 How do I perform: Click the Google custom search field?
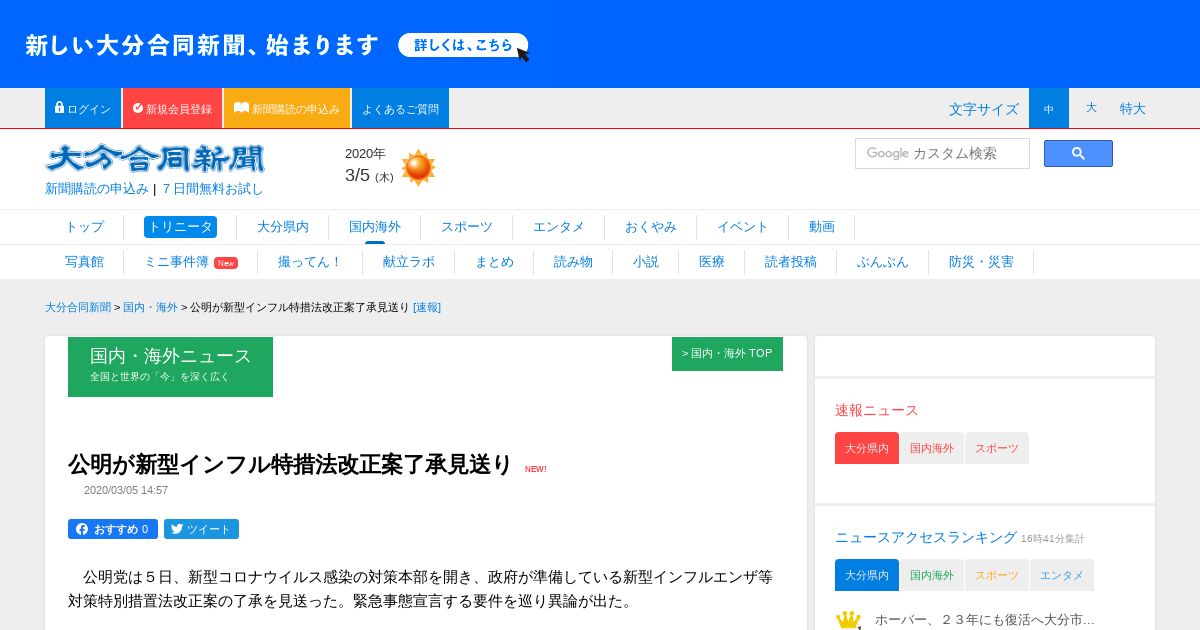pos(942,153)
